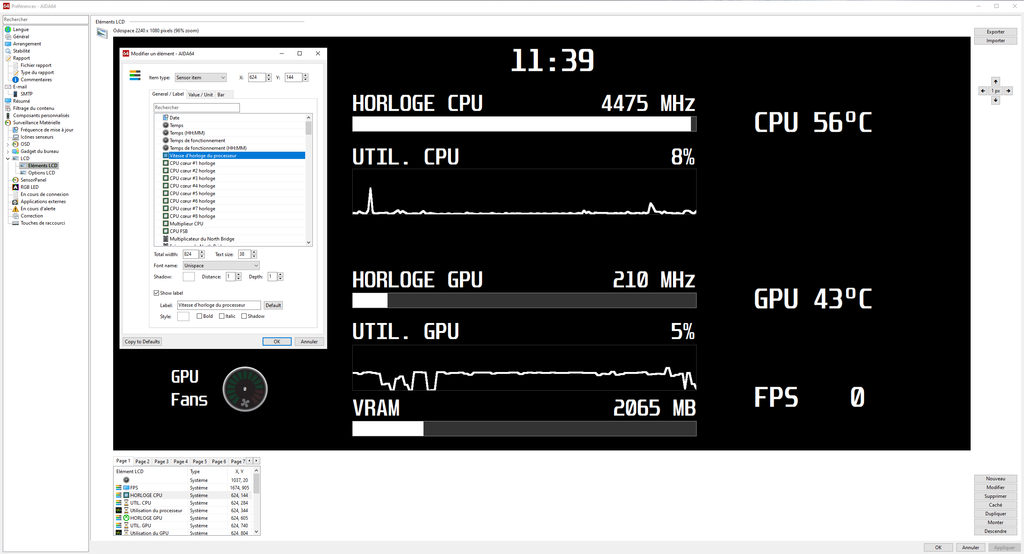Click the GPU Fans gauge on the LCD preview
The width and height of the screenshot is (1024, 554).
tap(245, 389)
